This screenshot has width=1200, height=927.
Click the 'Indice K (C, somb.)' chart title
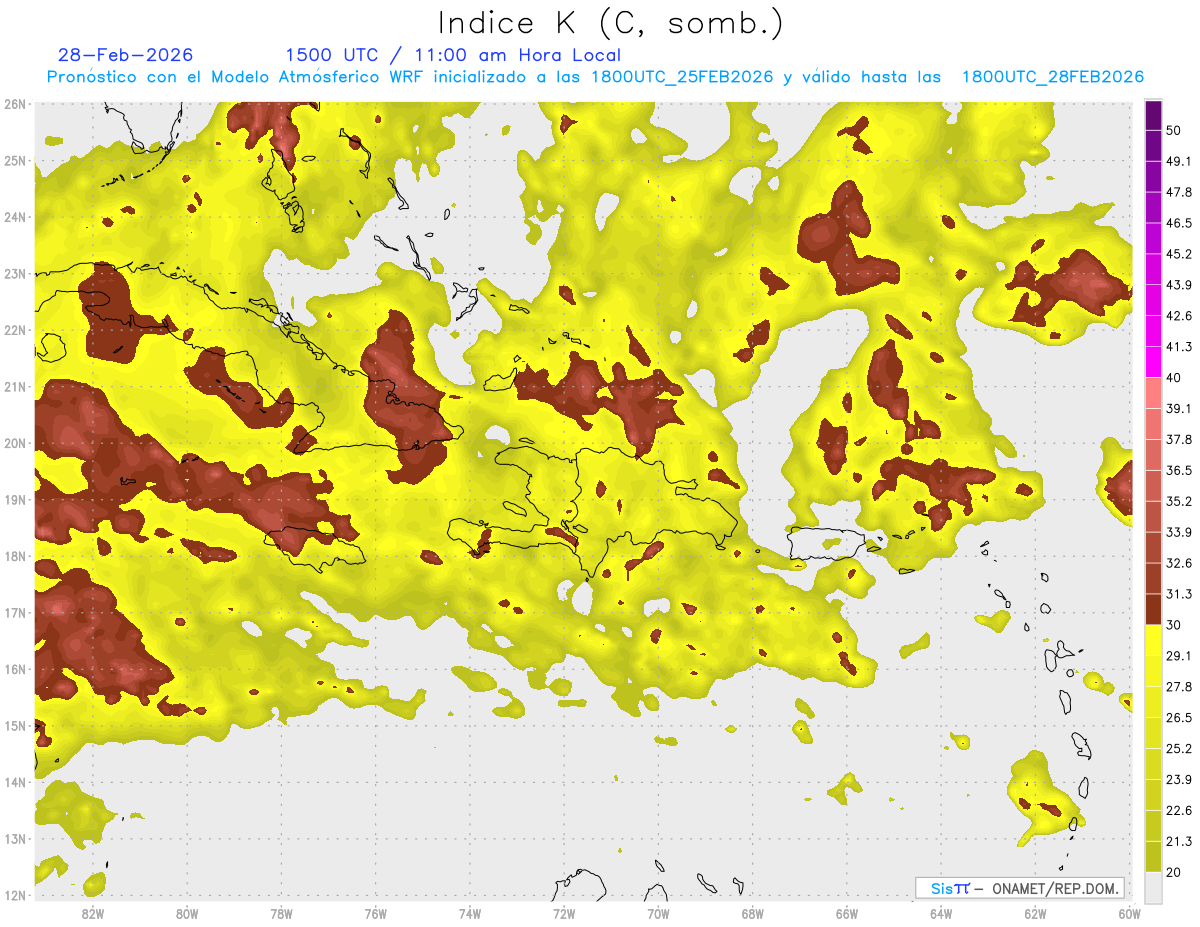[x=610, y=23]
